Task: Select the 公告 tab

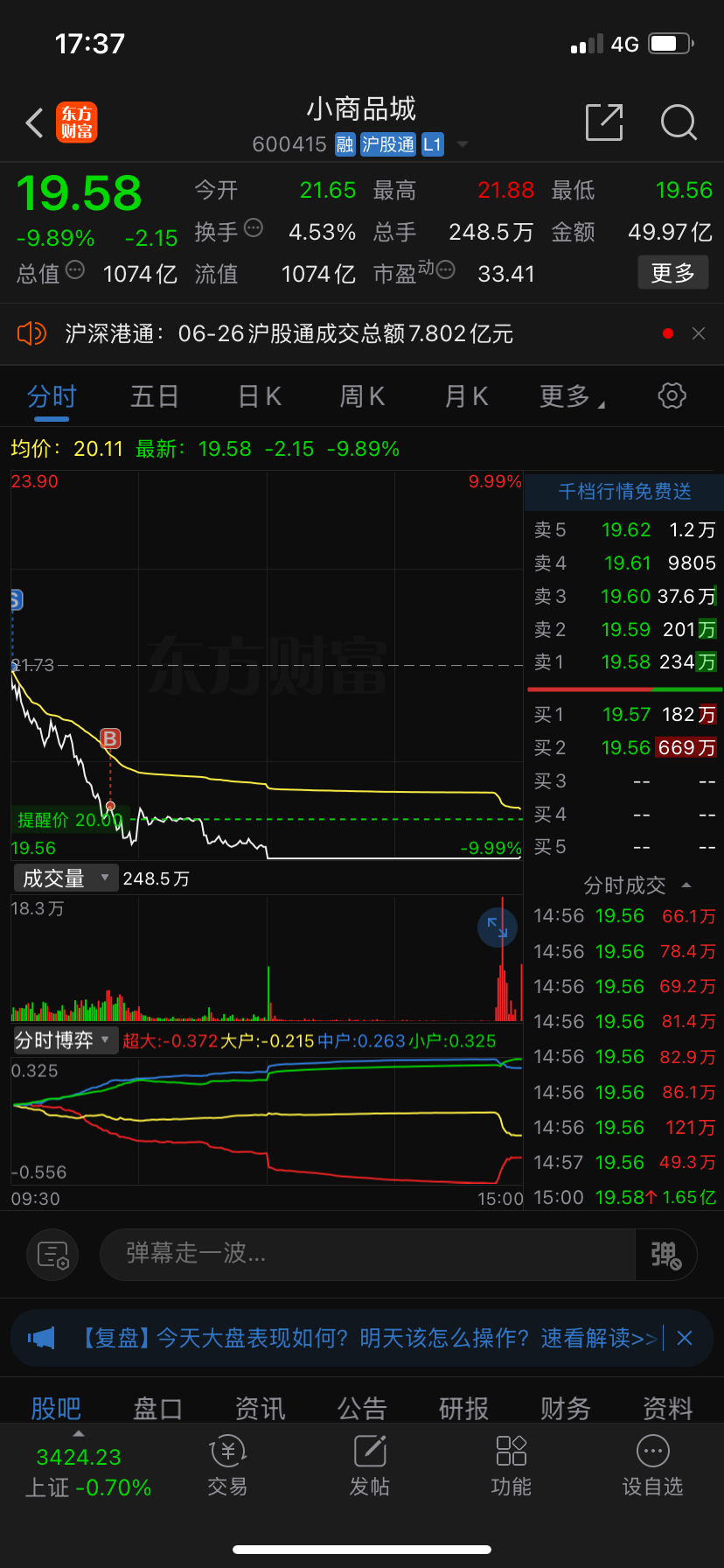Action: (362, 1408)
